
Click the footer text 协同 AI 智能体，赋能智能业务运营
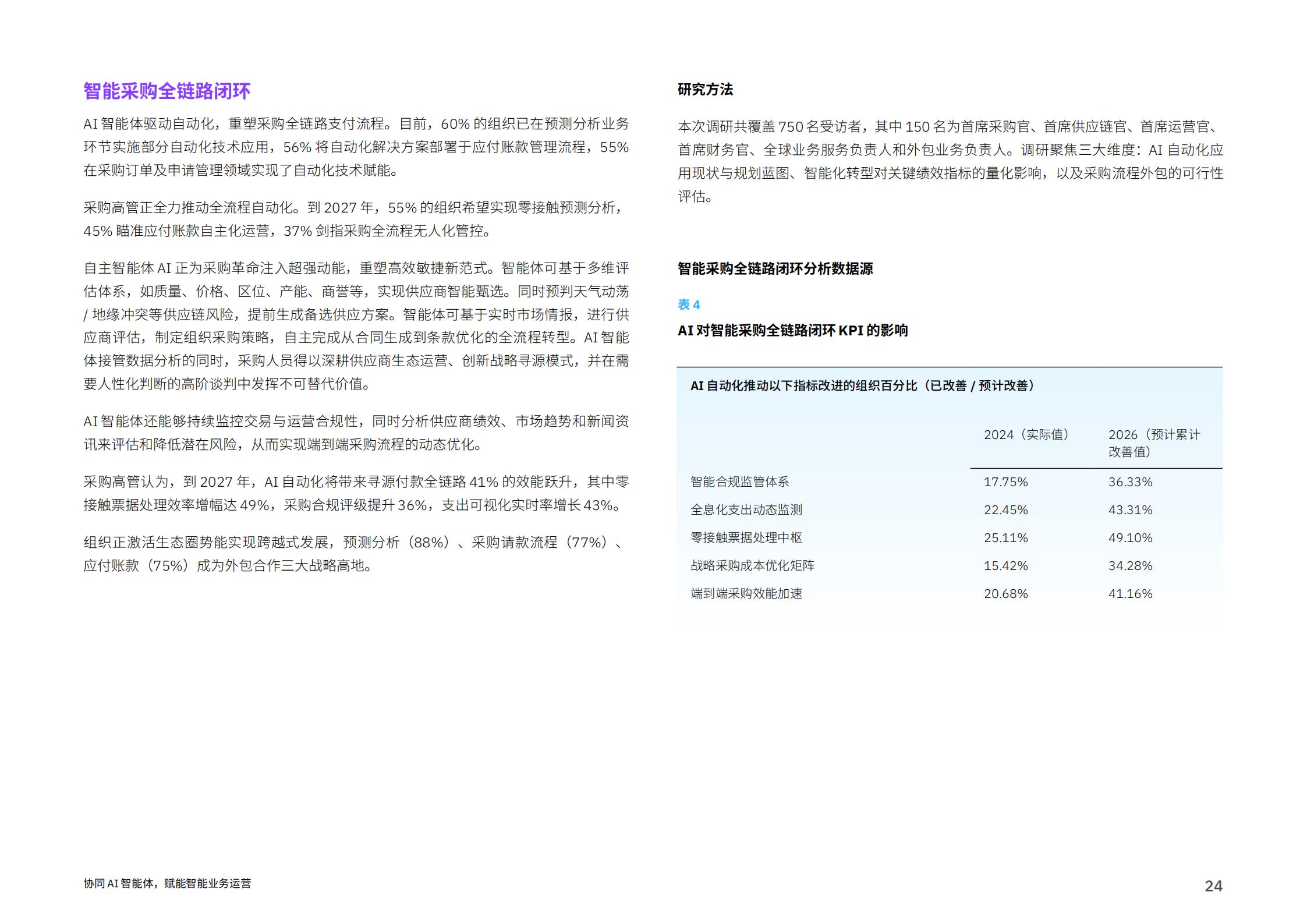point(167,883)
